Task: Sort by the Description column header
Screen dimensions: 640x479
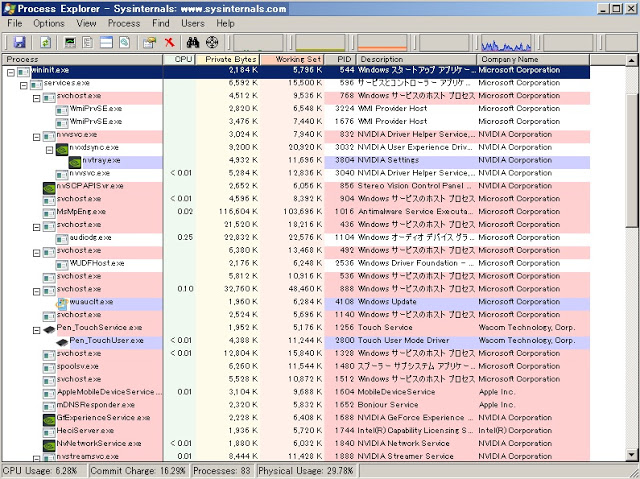Action: click(416, 60)
